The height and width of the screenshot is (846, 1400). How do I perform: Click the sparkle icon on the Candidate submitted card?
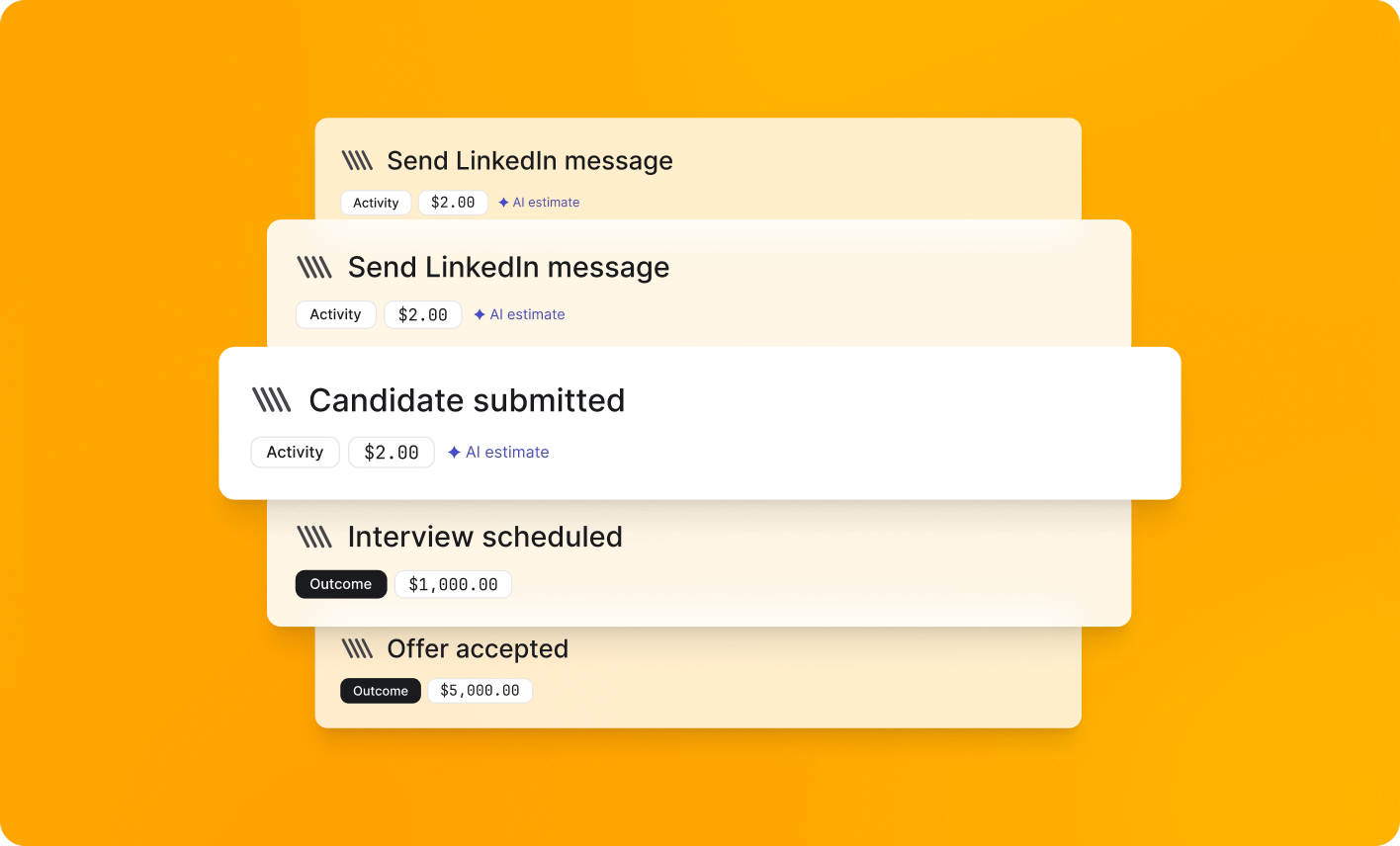454,452
